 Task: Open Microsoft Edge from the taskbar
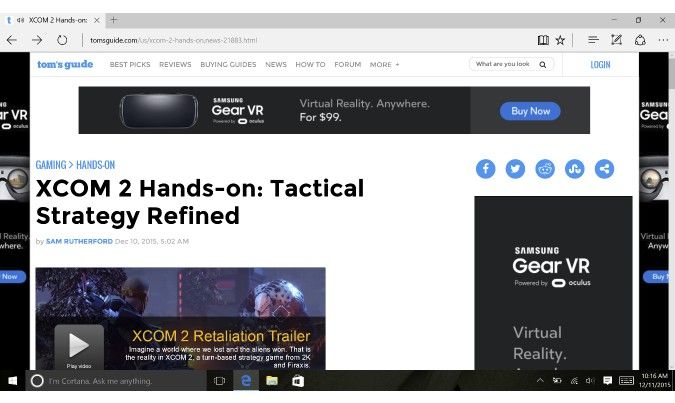pyautogui.click(x=246, y=381)
